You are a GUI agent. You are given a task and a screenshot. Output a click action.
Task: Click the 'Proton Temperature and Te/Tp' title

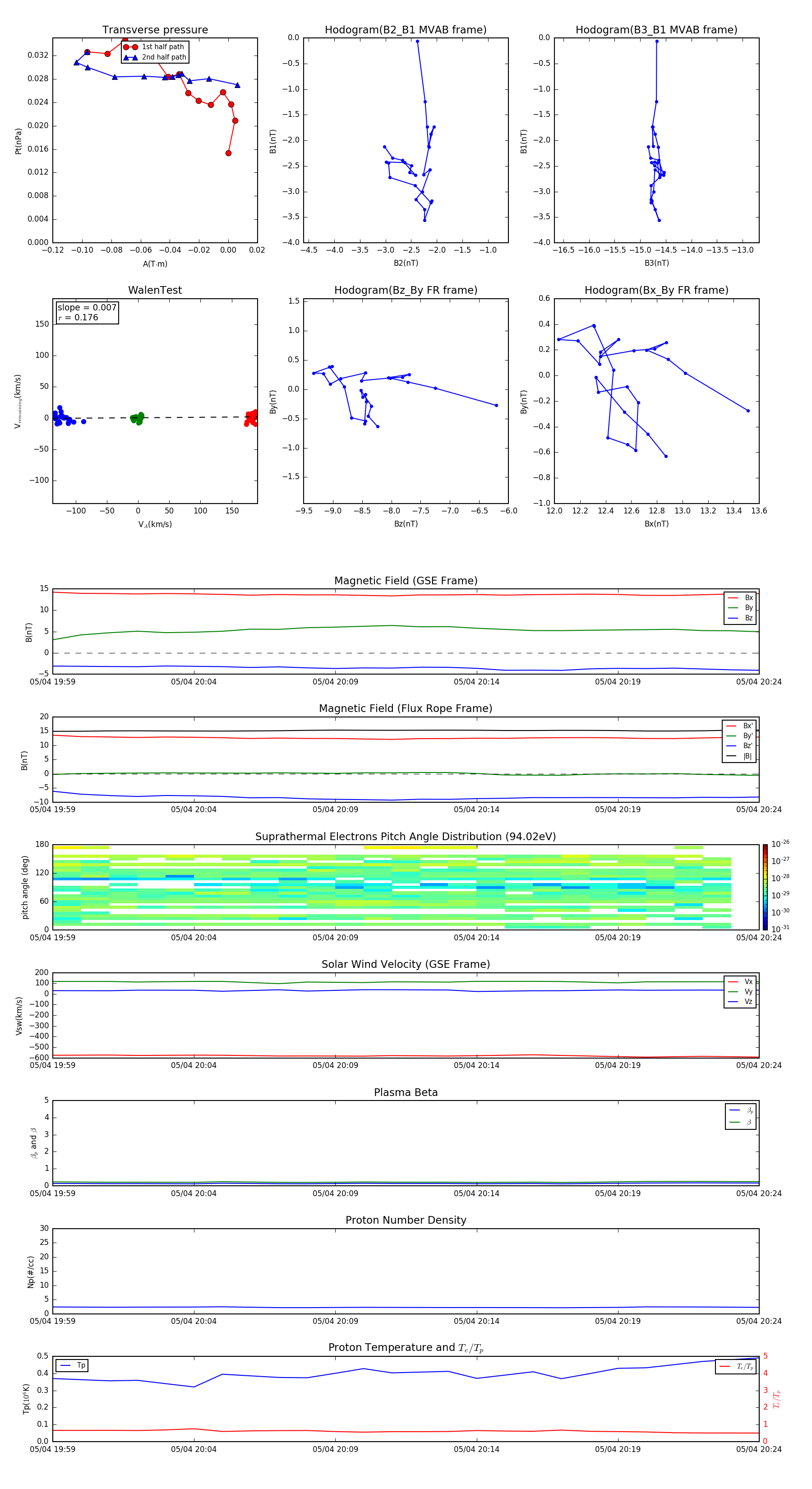[x=406, y=1348]
